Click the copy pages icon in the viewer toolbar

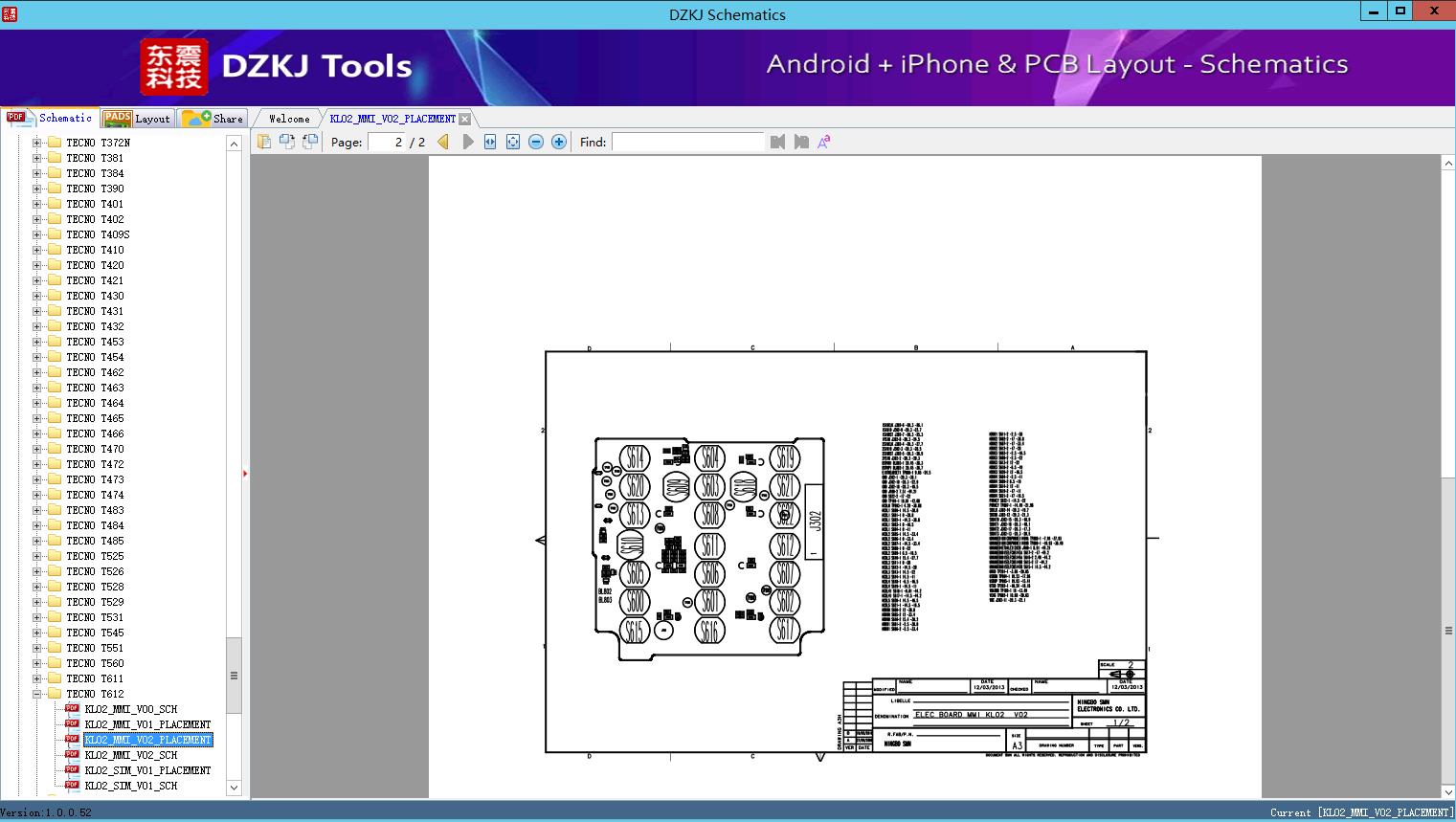click(x=263, y=142)
